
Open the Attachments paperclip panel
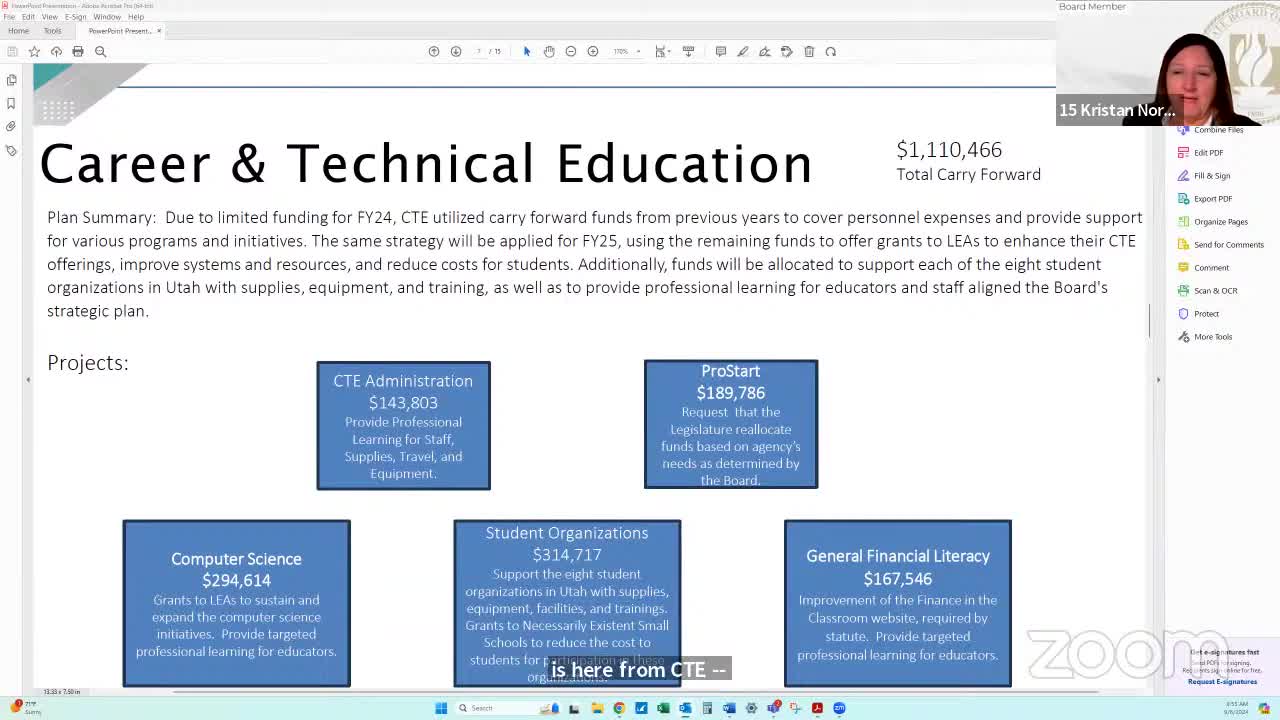[12, 127]
